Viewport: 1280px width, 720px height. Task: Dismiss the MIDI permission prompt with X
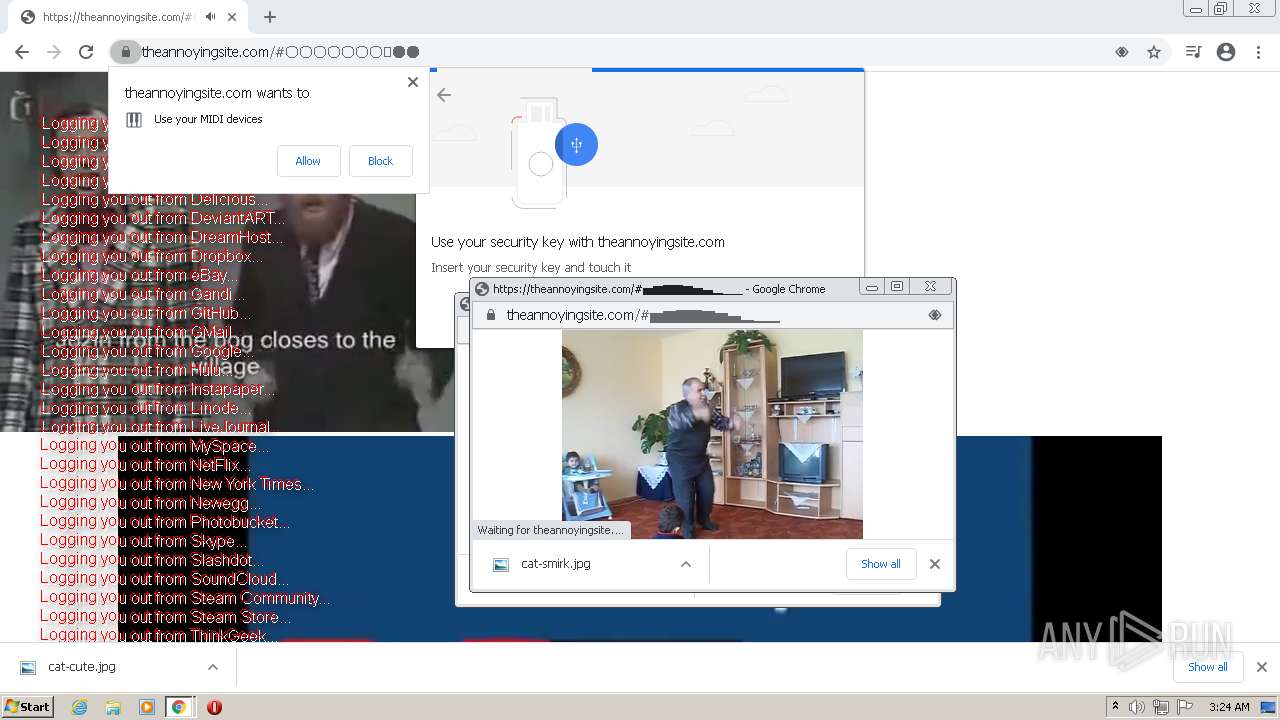point(413,82)
